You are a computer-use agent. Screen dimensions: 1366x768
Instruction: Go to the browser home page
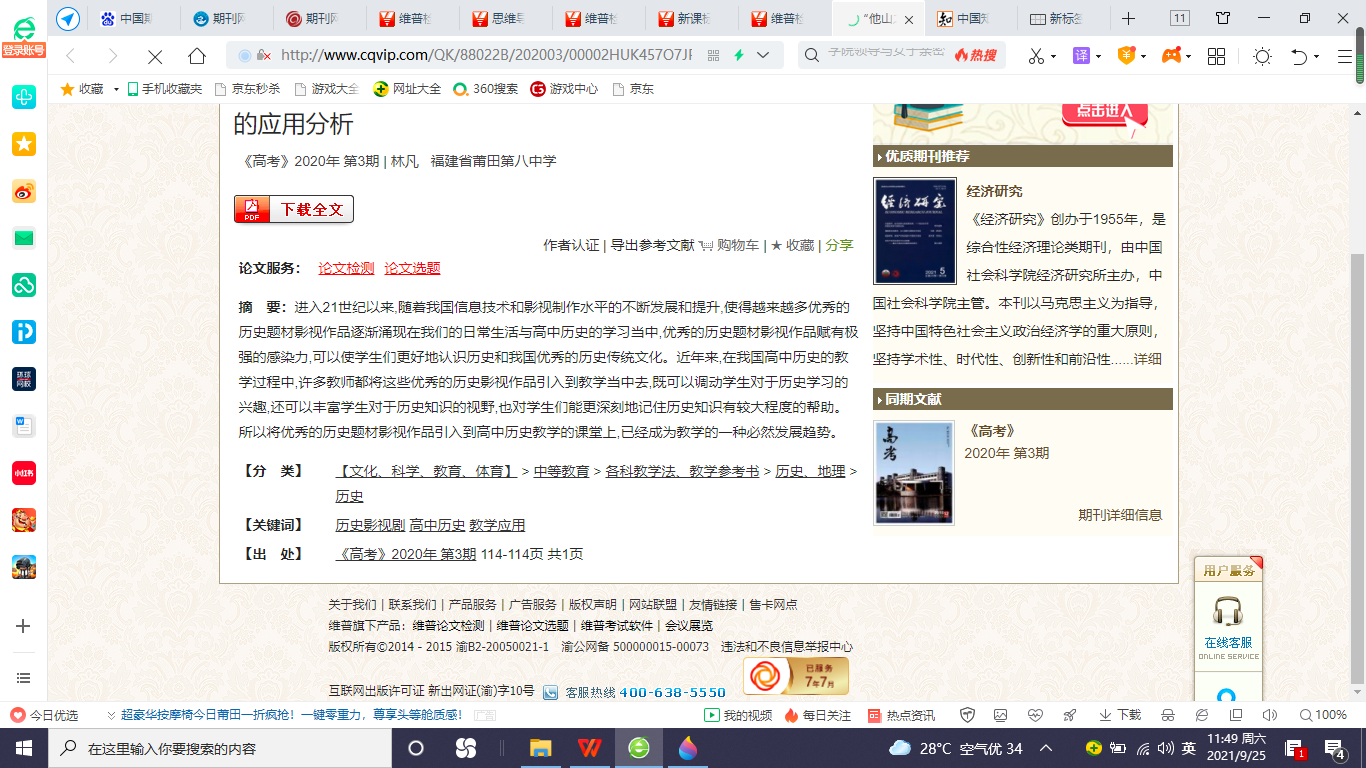click(x=198, y=56)
